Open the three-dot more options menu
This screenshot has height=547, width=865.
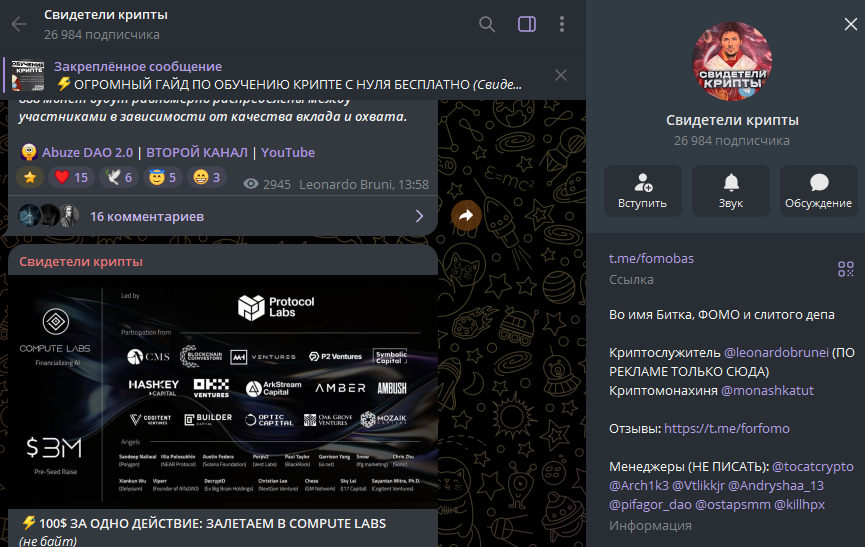coord(562,24)
